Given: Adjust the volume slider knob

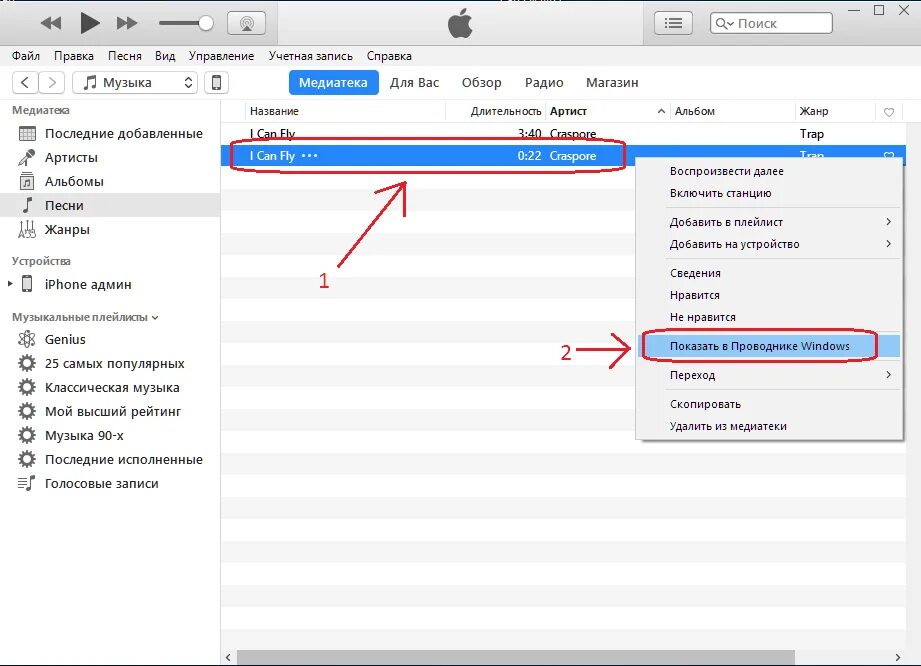Looking at the screenshot, I should (x=205, y=23).
